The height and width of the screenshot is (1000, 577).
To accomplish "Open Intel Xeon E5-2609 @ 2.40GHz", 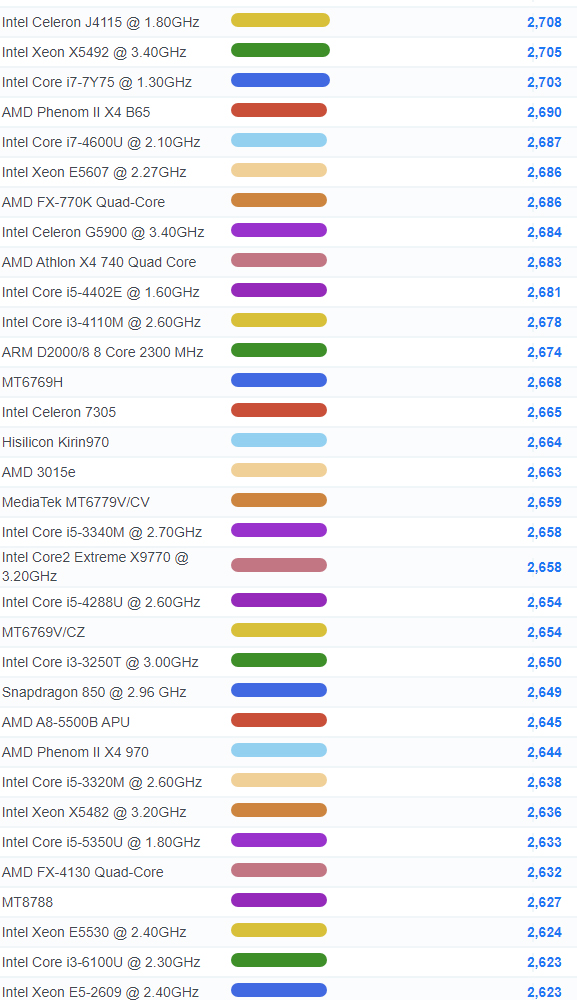I will pyautogui.click(x=100, y=992).
